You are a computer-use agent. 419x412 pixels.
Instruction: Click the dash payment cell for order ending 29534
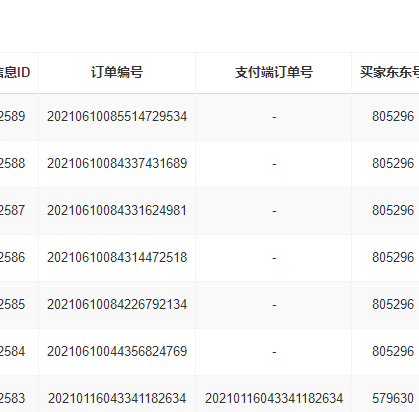click(x=274, y=117)
